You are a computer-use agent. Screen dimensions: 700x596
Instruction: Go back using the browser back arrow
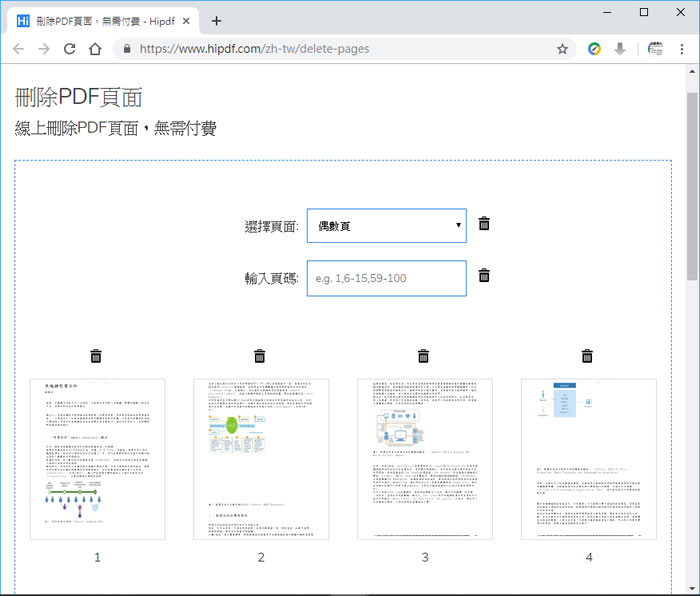coord(18,49)
